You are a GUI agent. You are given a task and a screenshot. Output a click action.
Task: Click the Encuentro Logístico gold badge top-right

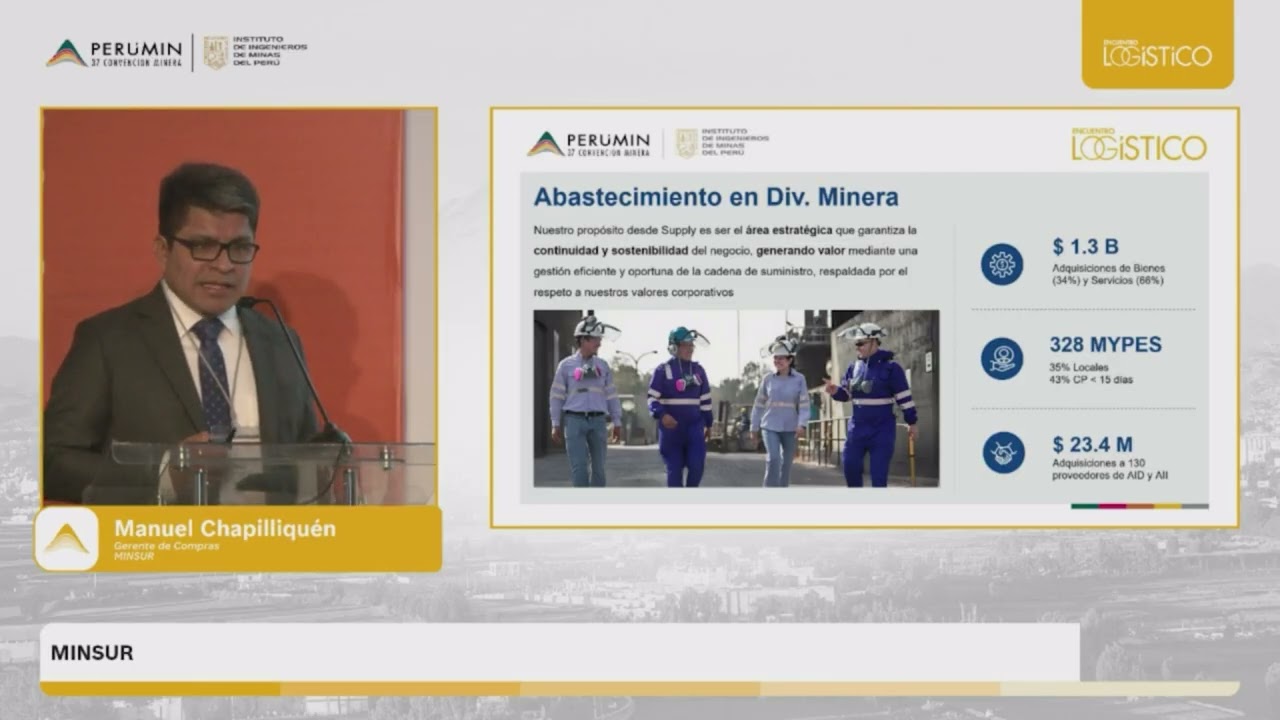click(1157, 44)
